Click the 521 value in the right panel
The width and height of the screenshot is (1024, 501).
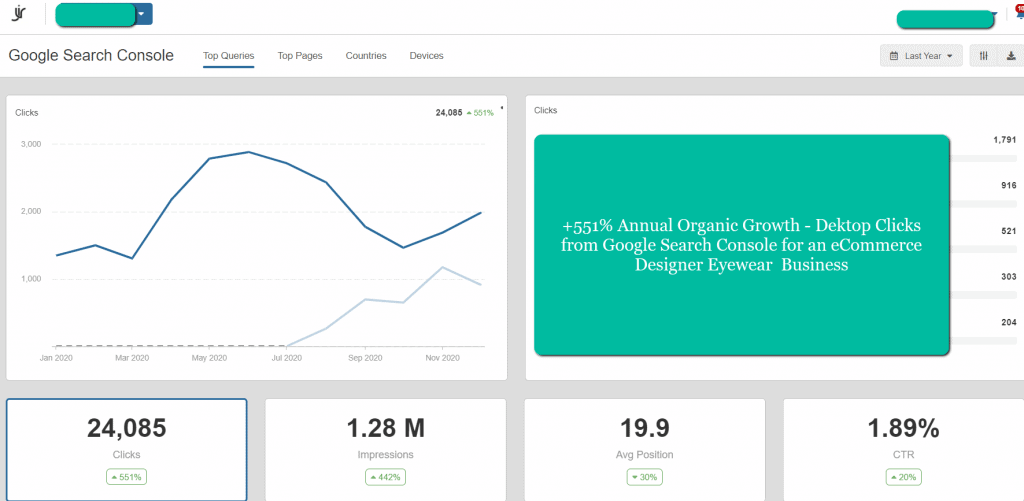coord(1008,231)
